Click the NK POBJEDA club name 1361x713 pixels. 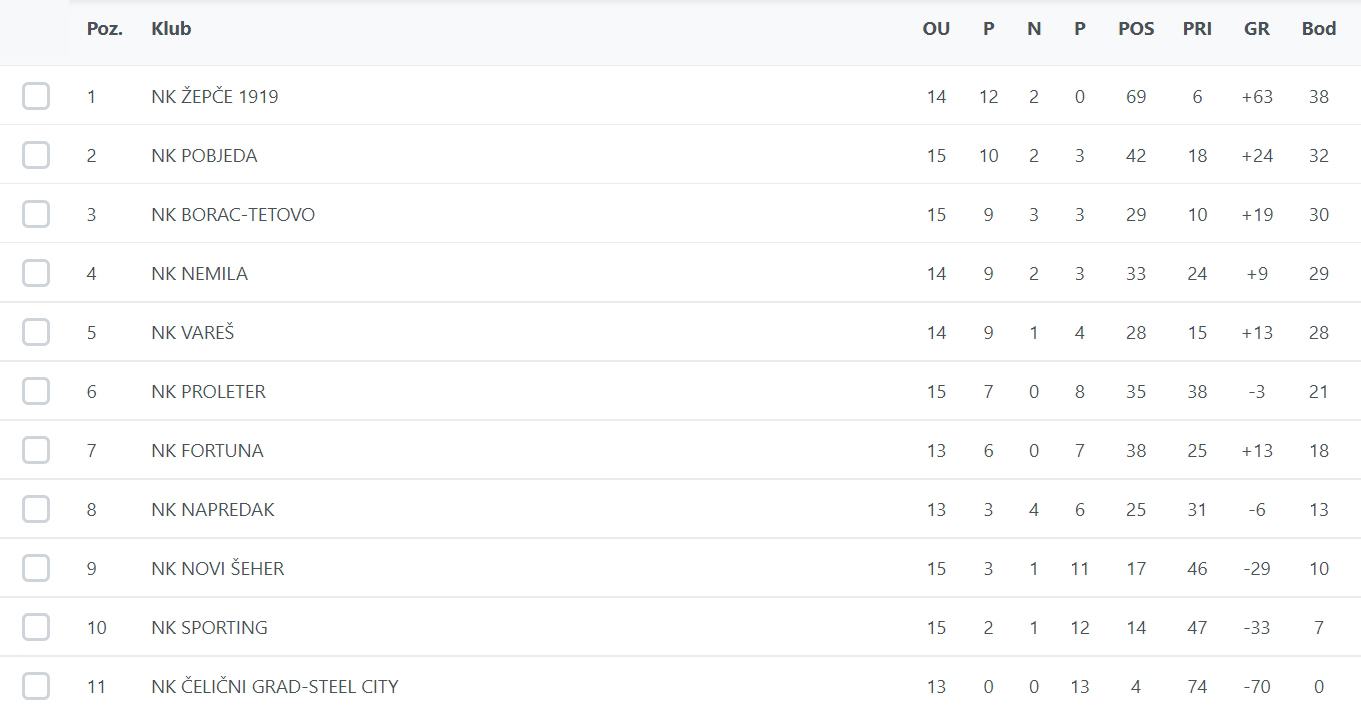click(x=204, y=156)
